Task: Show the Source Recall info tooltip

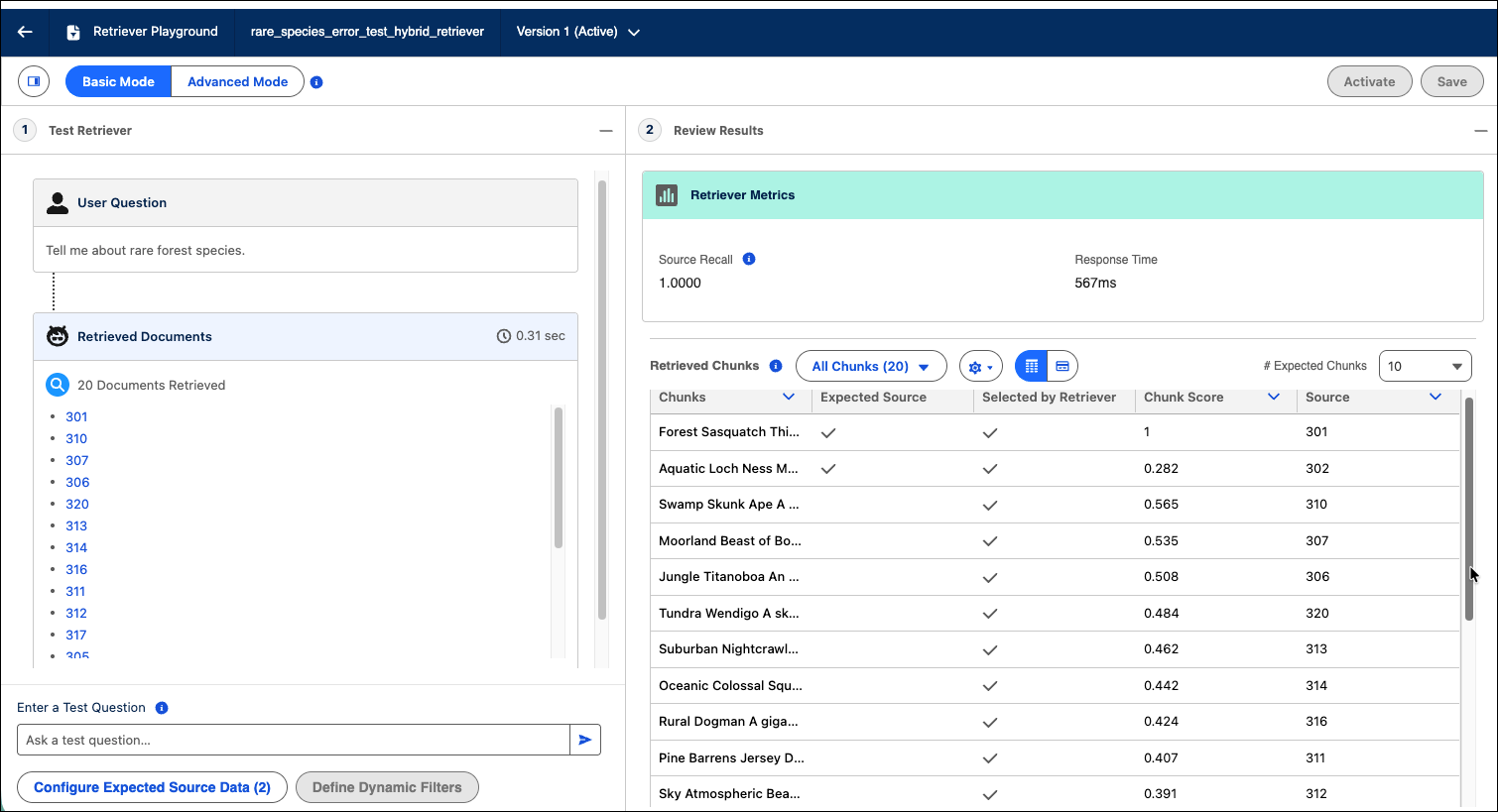Action: pos(749,259)
